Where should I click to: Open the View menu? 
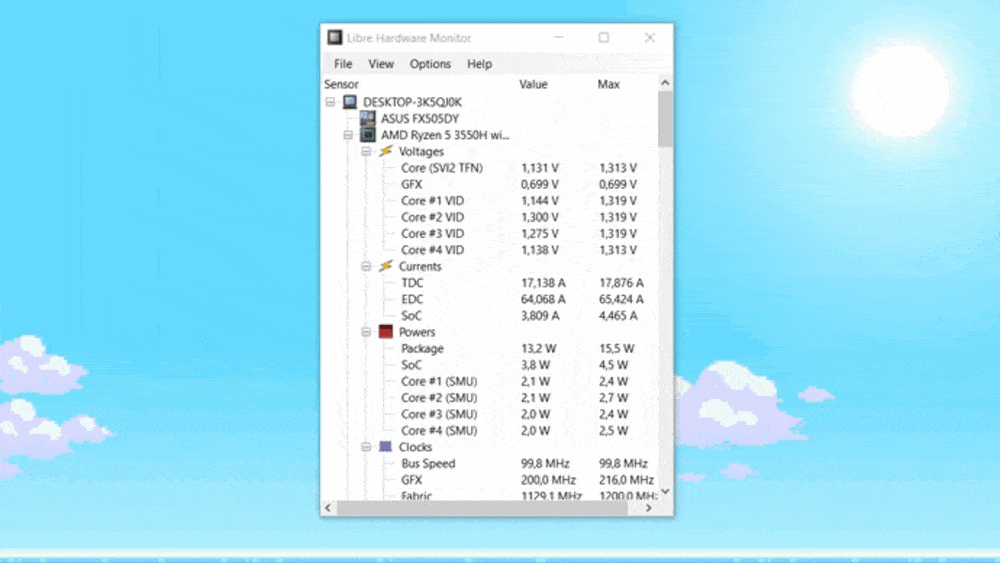click(x=381, y=64)
